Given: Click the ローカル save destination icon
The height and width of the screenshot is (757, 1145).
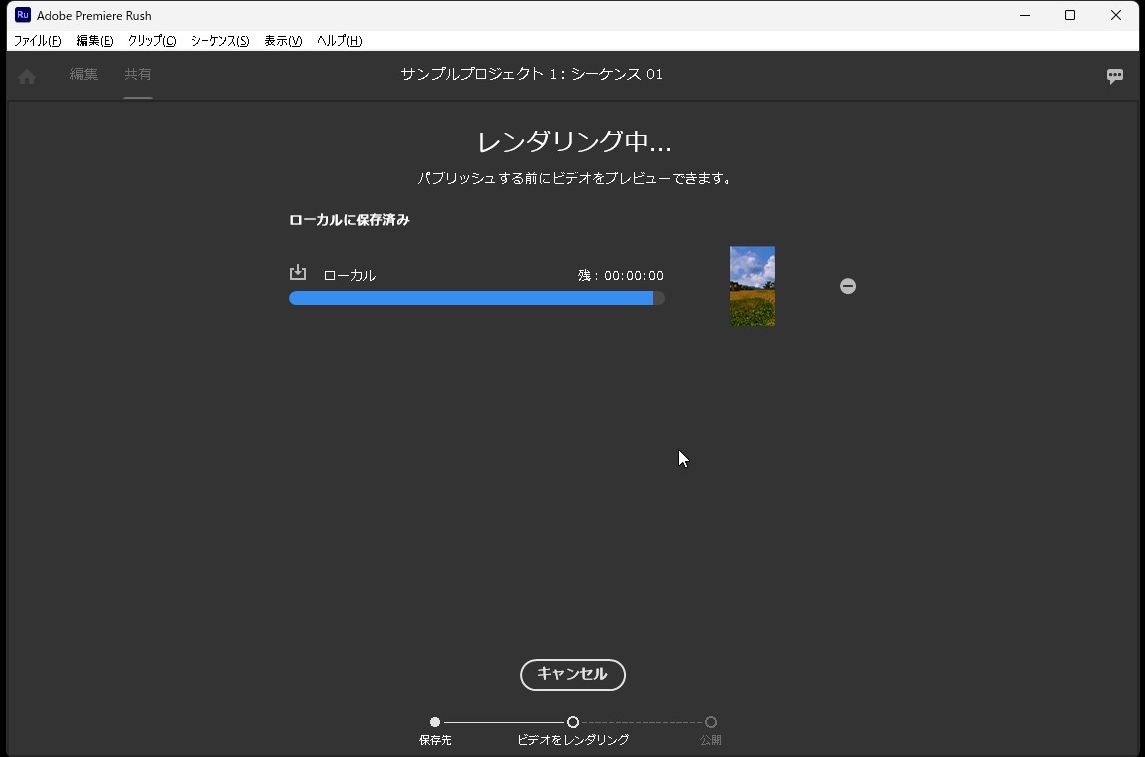Looking at the screenshot, I should [297, 272].
